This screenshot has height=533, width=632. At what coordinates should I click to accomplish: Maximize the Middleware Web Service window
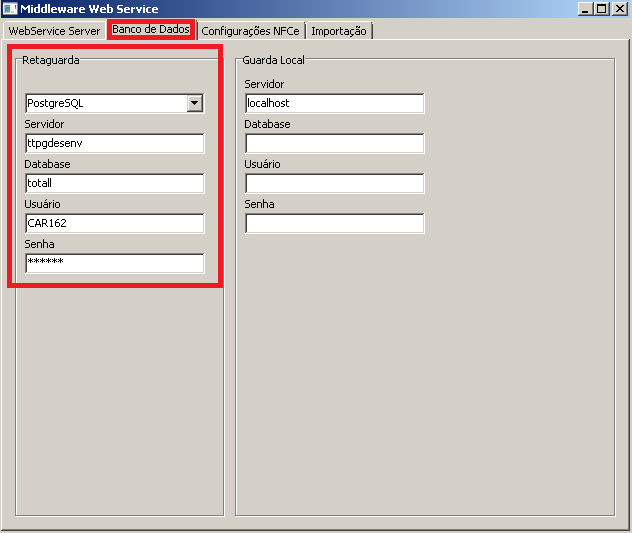tap(601, 9)
